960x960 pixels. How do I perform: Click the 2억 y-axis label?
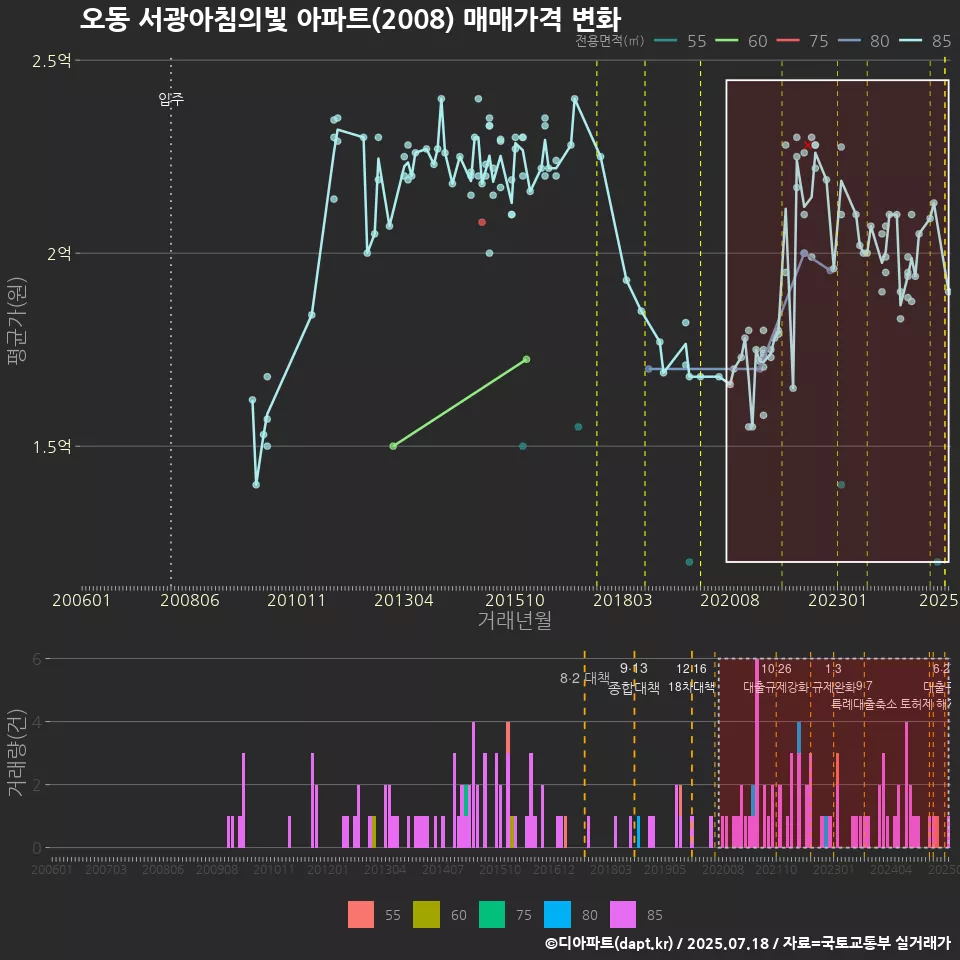coord(59,253)
